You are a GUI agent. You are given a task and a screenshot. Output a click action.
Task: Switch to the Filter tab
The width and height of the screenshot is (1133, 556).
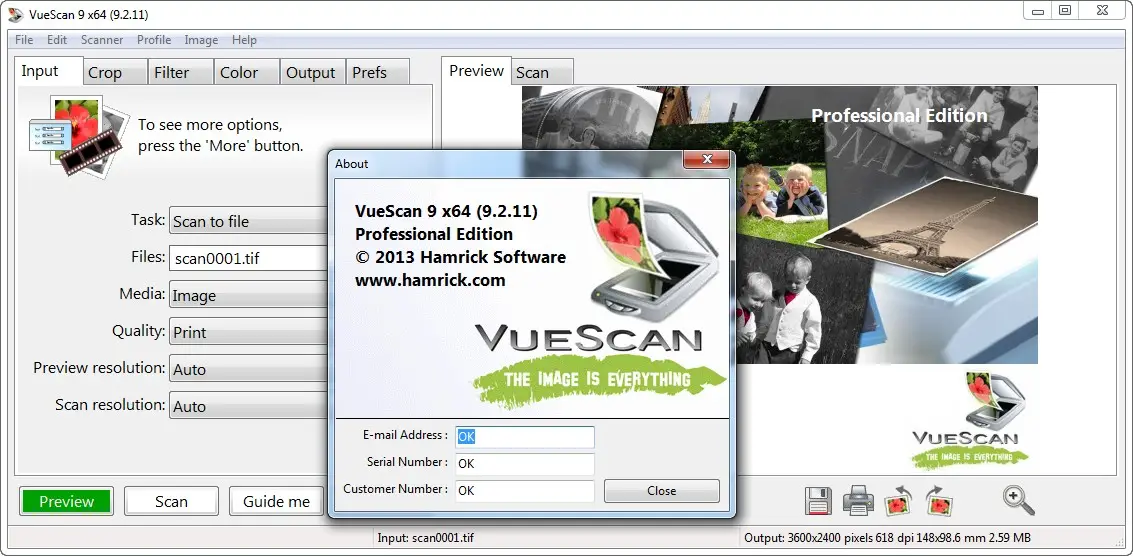click(x=181, y=72)
